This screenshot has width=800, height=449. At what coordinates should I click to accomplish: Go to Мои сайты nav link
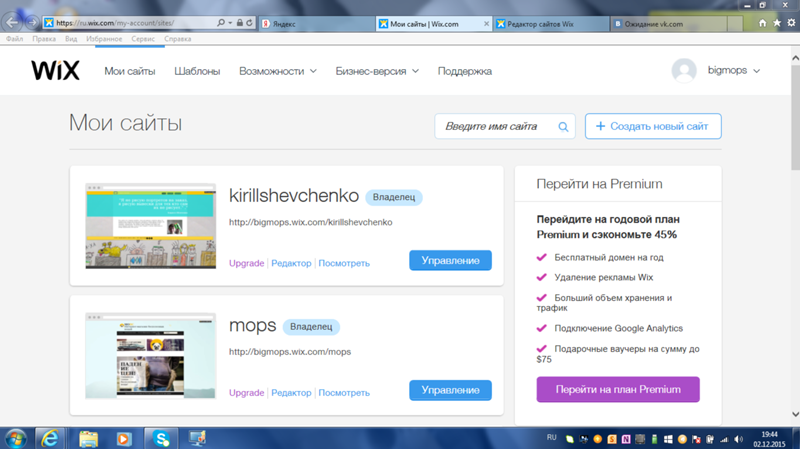click(130, 71)
